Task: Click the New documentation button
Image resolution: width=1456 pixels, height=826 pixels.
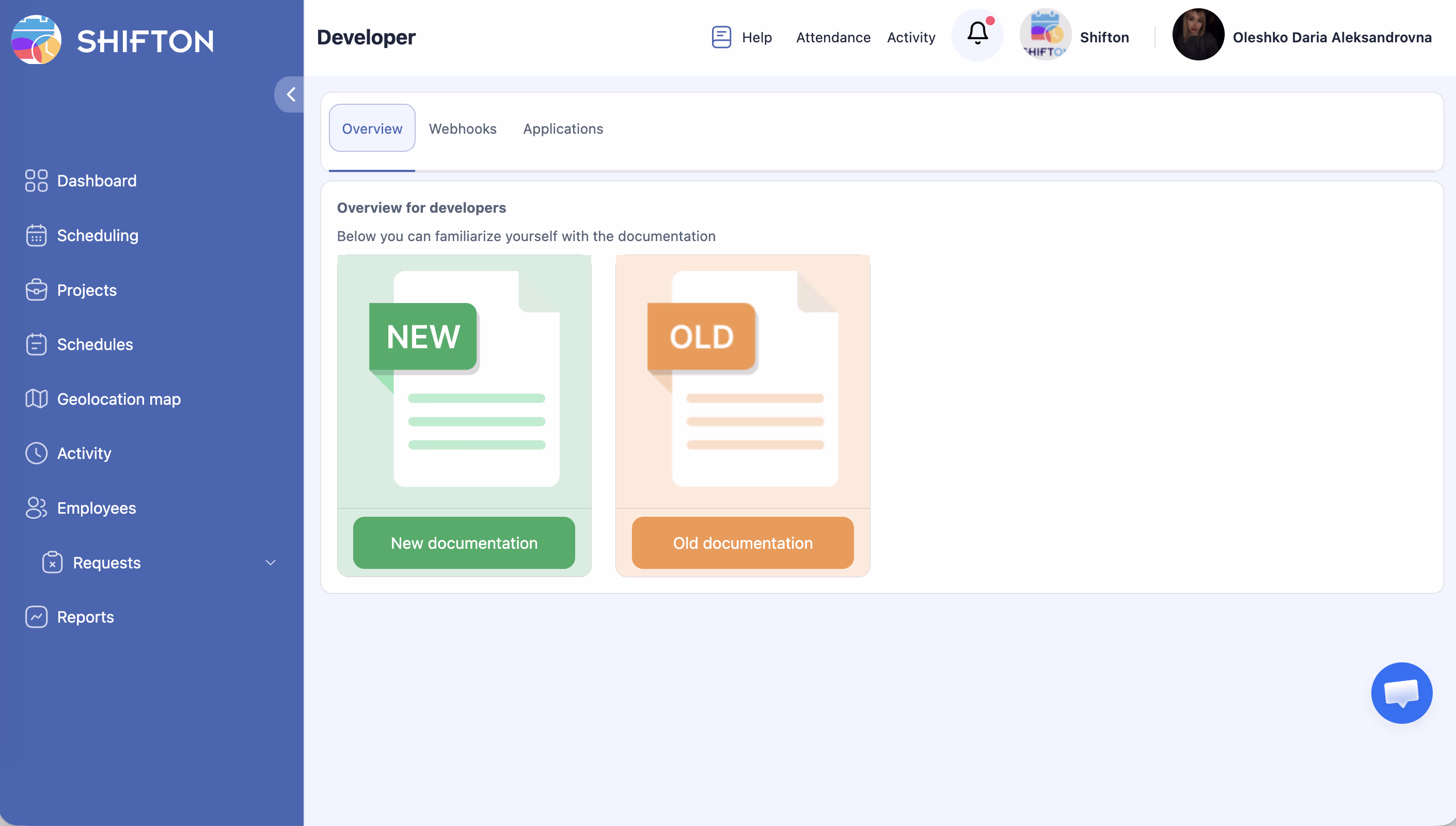Action: 464,543
